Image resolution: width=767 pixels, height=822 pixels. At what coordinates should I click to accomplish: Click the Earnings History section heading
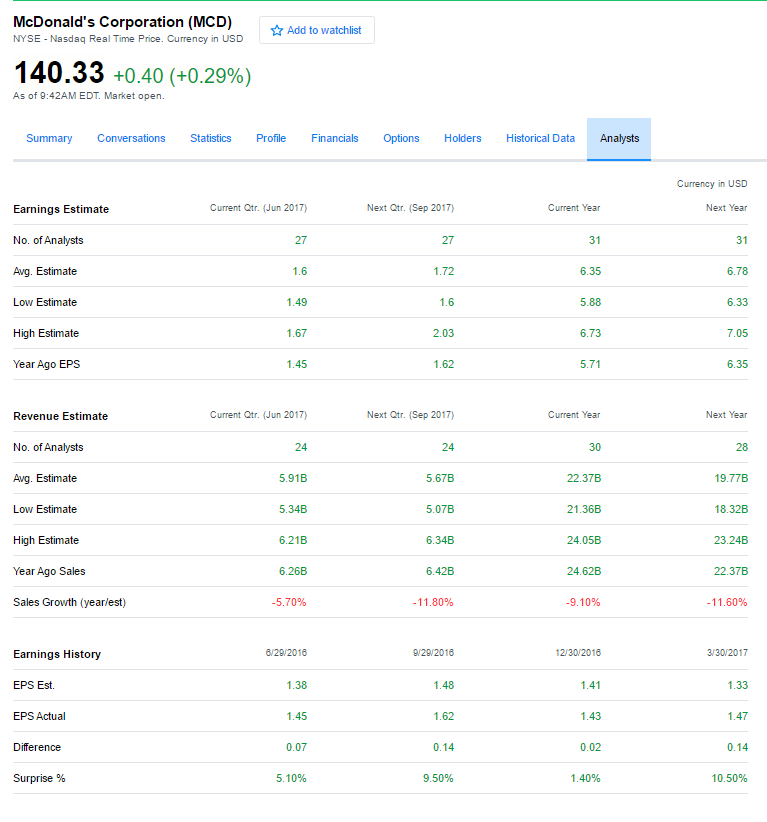coord(57,654)
